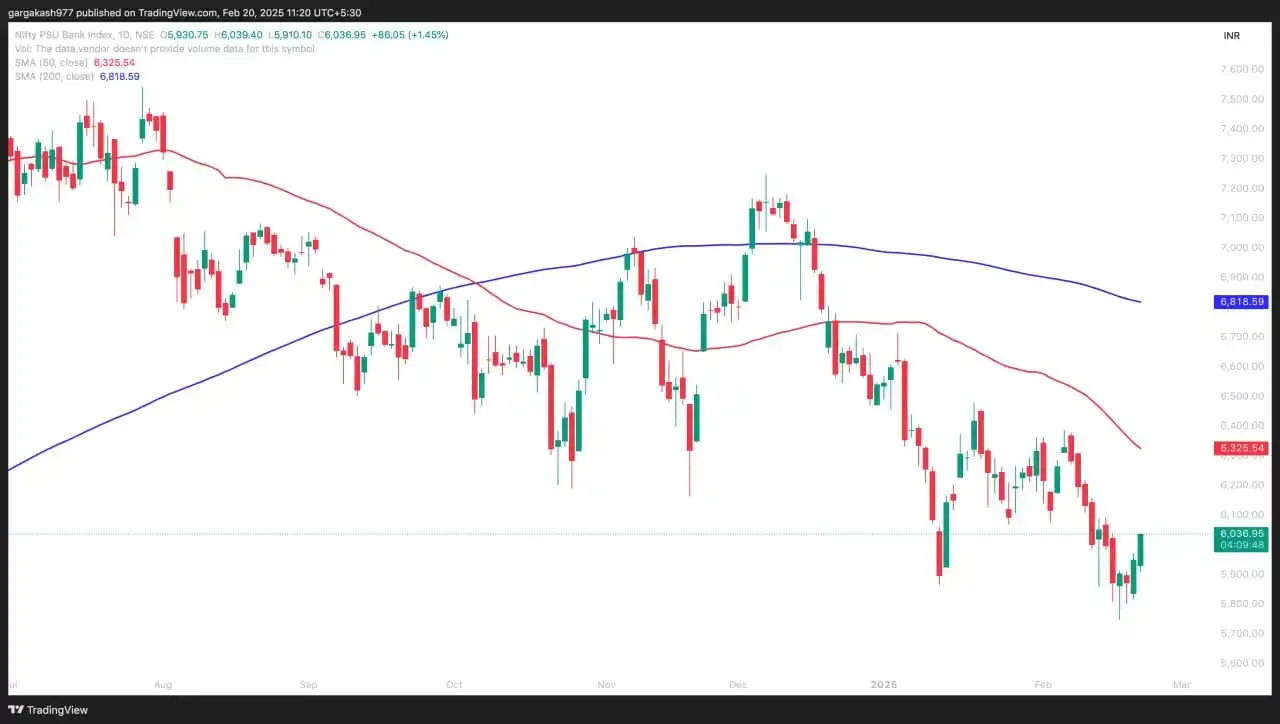Click the 5,800.00 price axis label

click(x=1242, y=604)
